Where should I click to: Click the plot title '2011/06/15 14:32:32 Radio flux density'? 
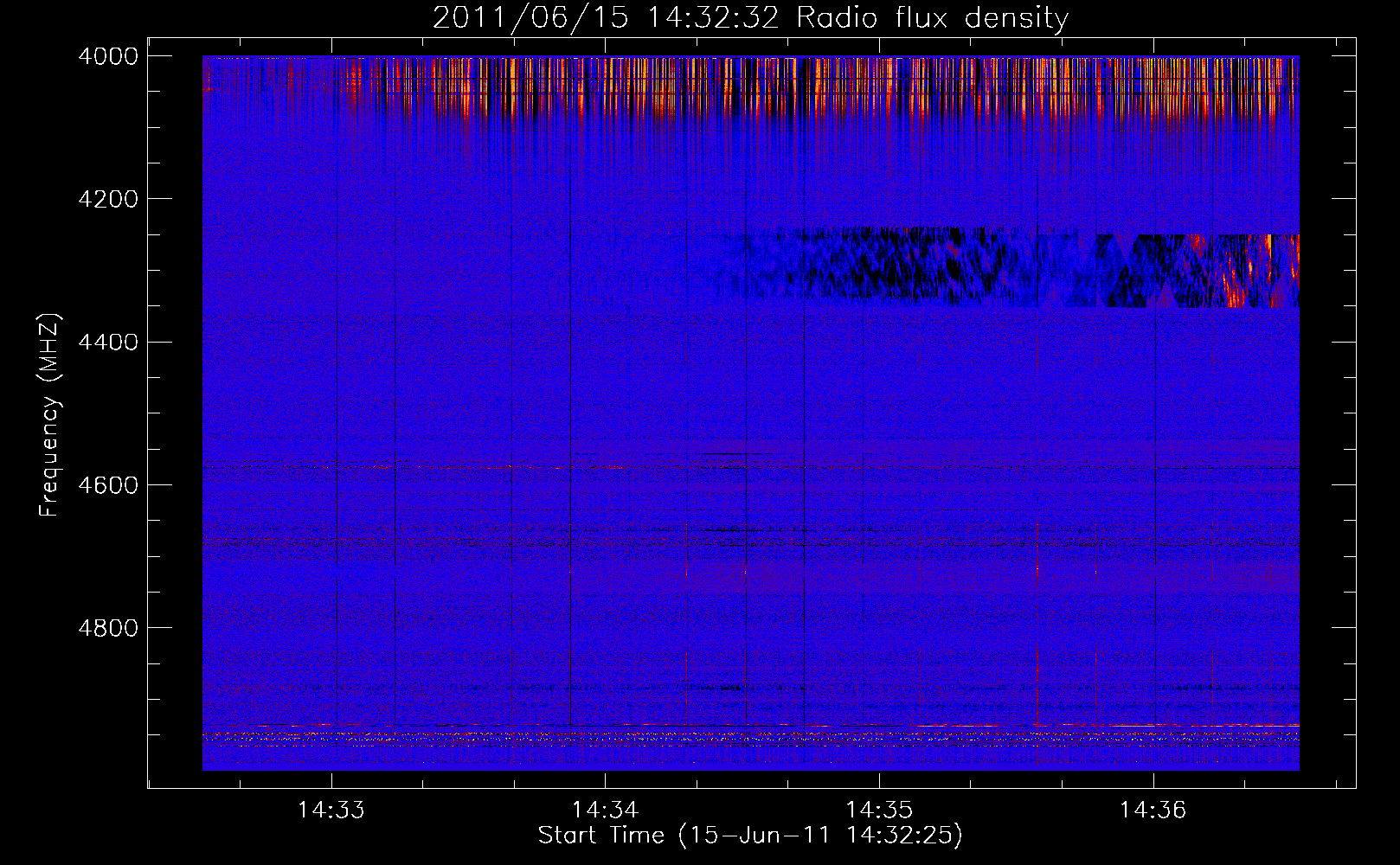750,18
